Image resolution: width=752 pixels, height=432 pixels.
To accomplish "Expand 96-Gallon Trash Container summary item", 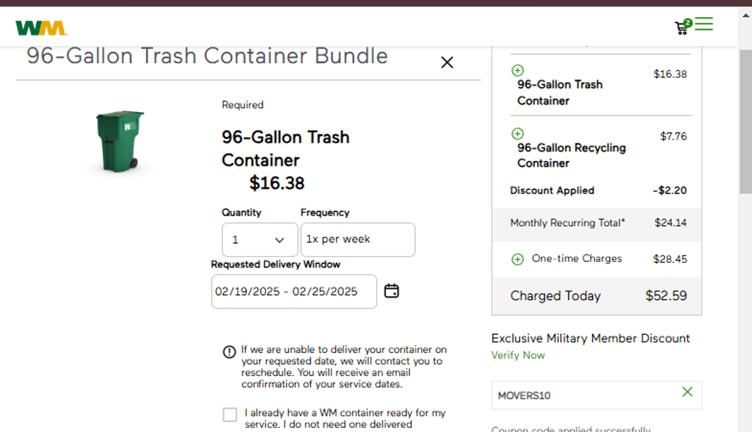I will pyautogui.click(x=517, y=70).
